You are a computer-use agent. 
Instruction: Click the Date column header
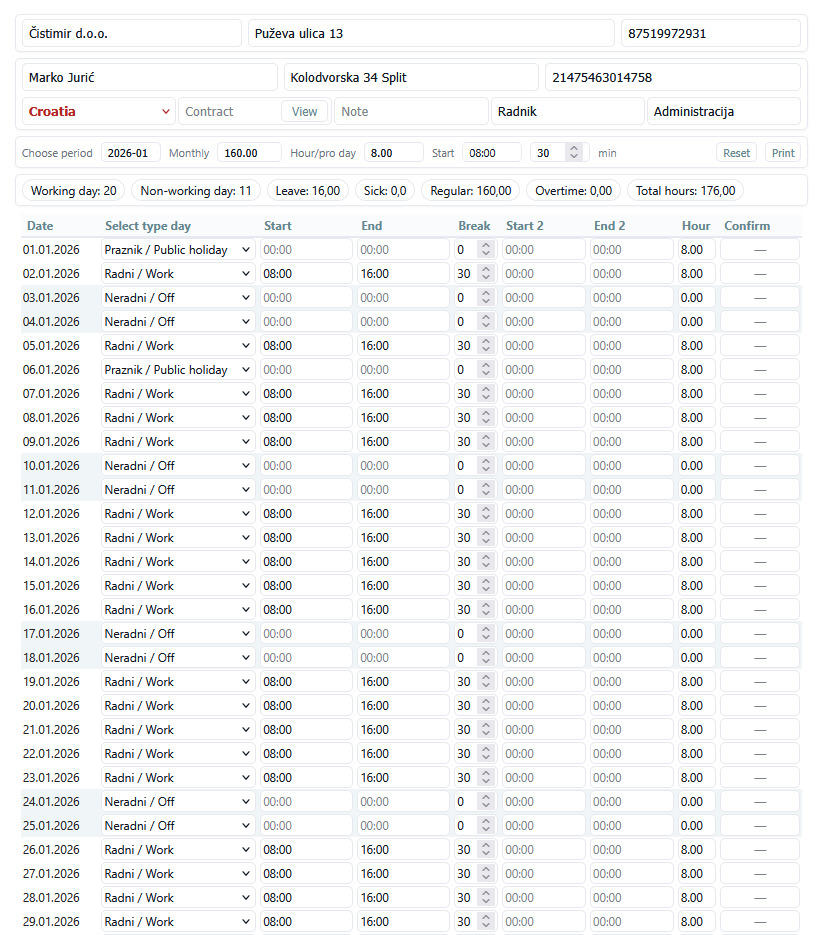(x=40, y=226)
